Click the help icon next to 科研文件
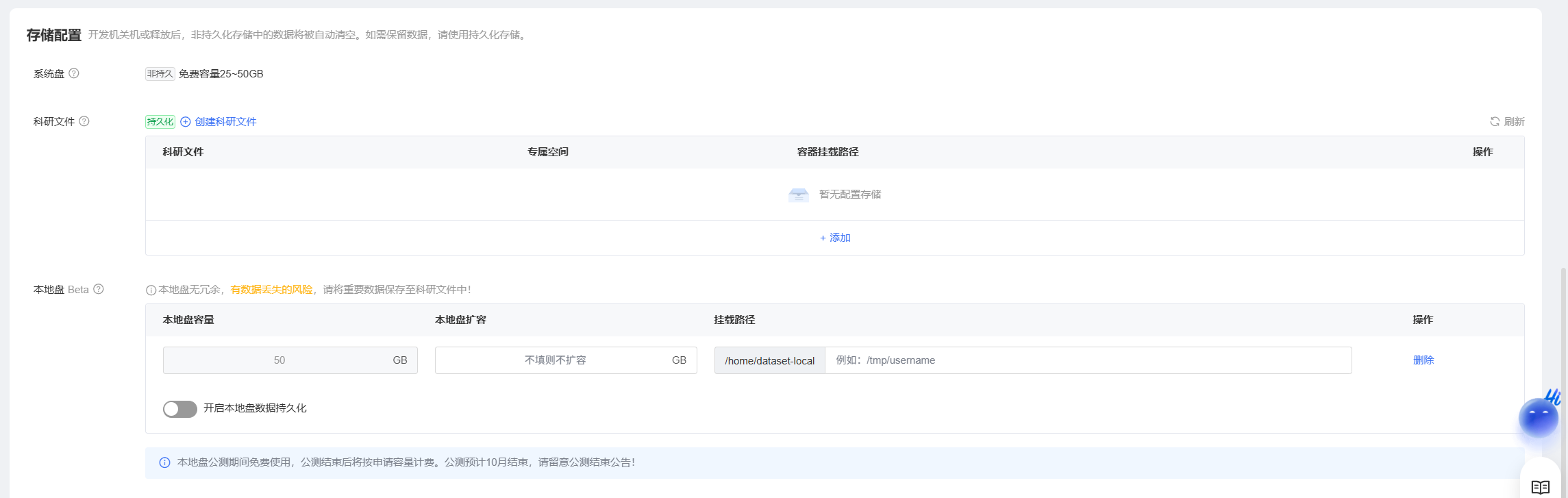Image resolution: width=1568 pixels, height=498 pixels. [84, 121]
